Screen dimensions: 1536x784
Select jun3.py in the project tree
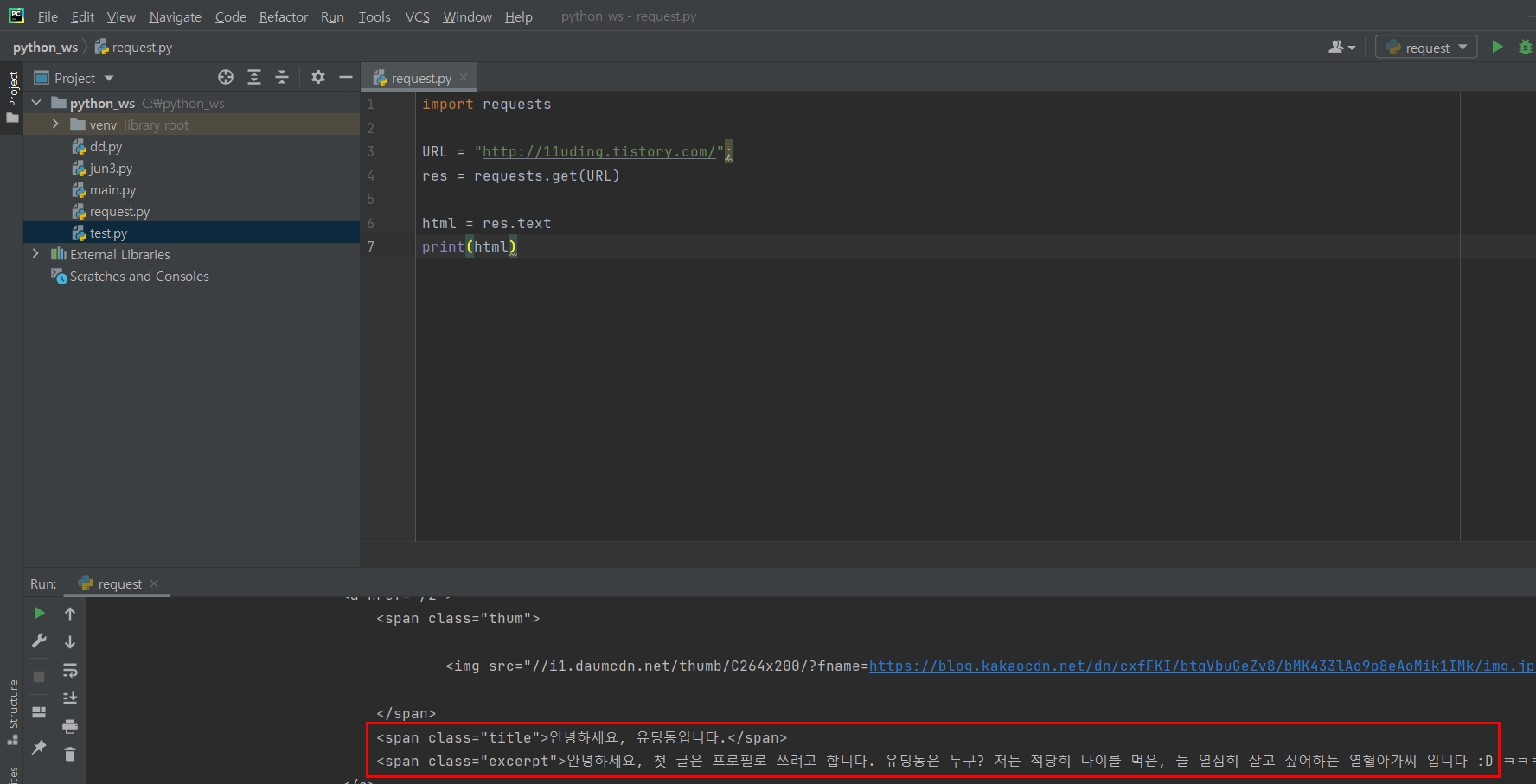(x=111, y=169)
